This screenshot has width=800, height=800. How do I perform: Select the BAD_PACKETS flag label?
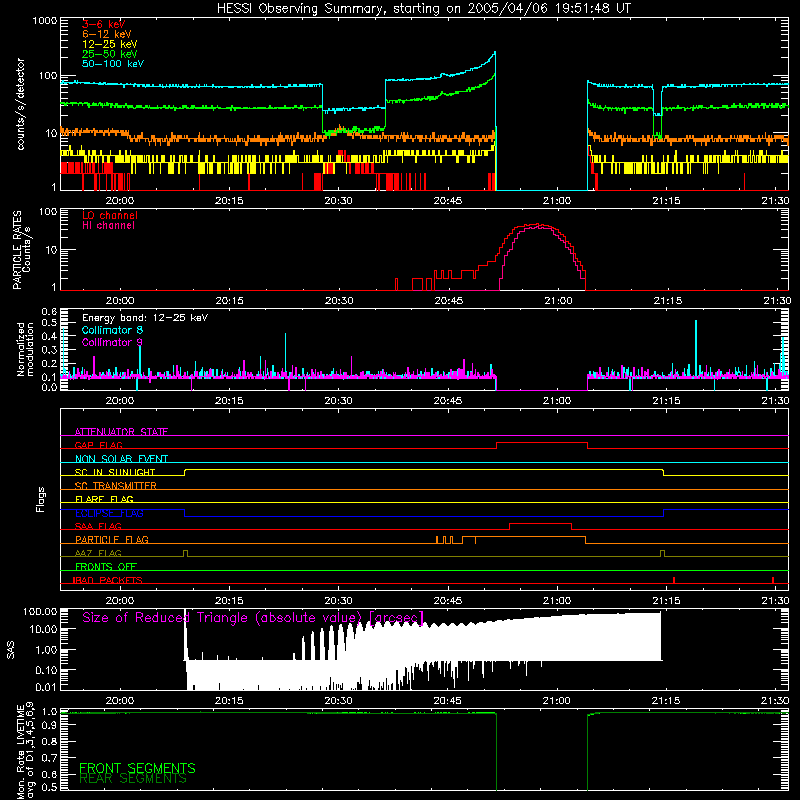[x=107, y=580]
